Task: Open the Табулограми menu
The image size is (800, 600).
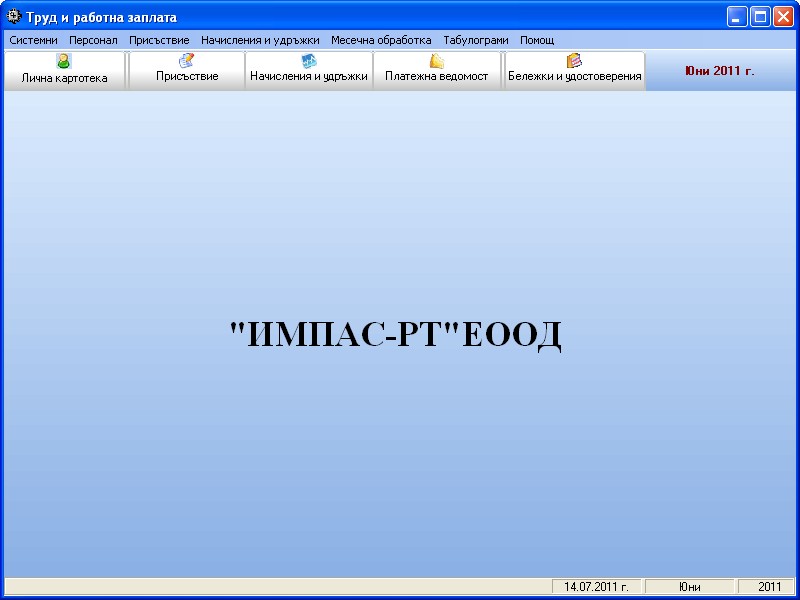Action: point(476,40)
